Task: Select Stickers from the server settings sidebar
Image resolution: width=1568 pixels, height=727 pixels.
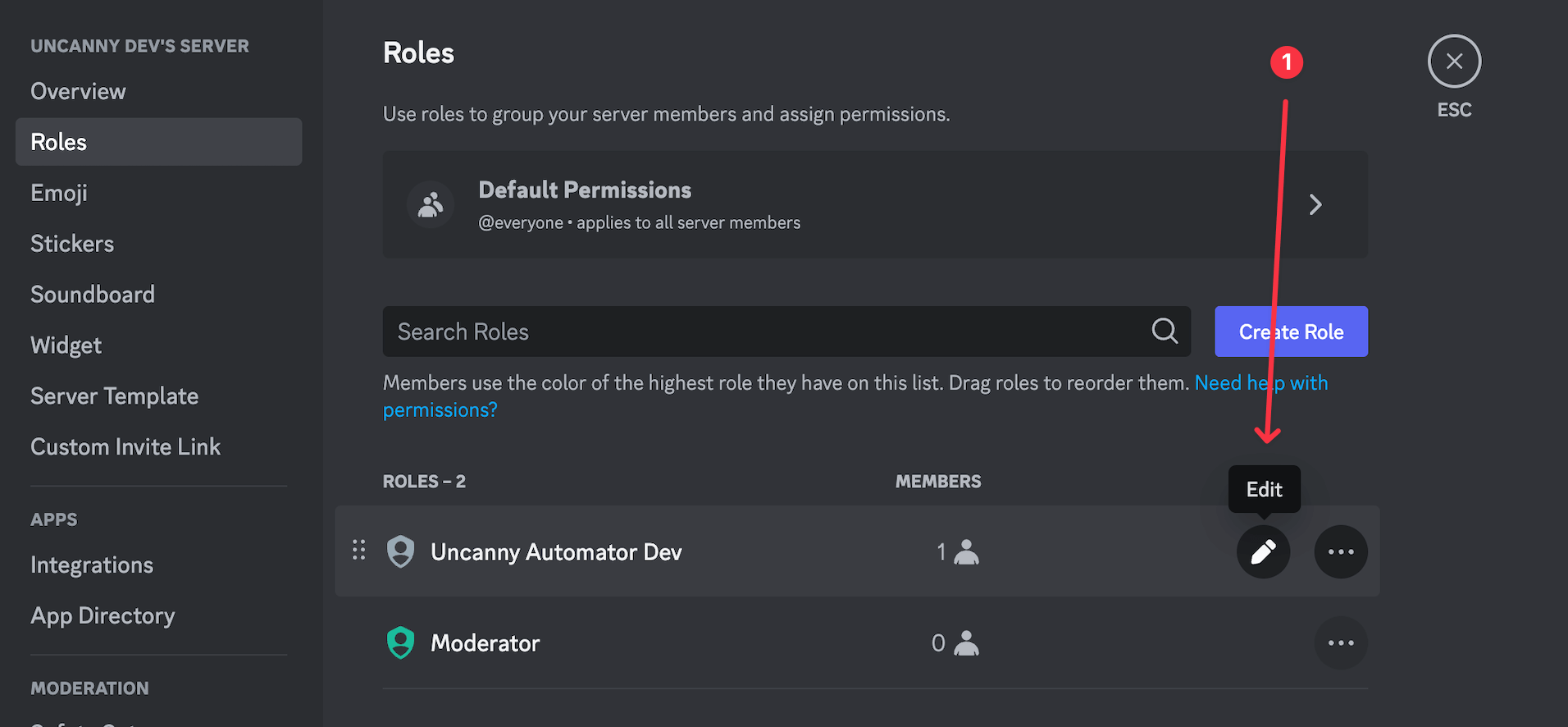Action: tap(72, 244)
